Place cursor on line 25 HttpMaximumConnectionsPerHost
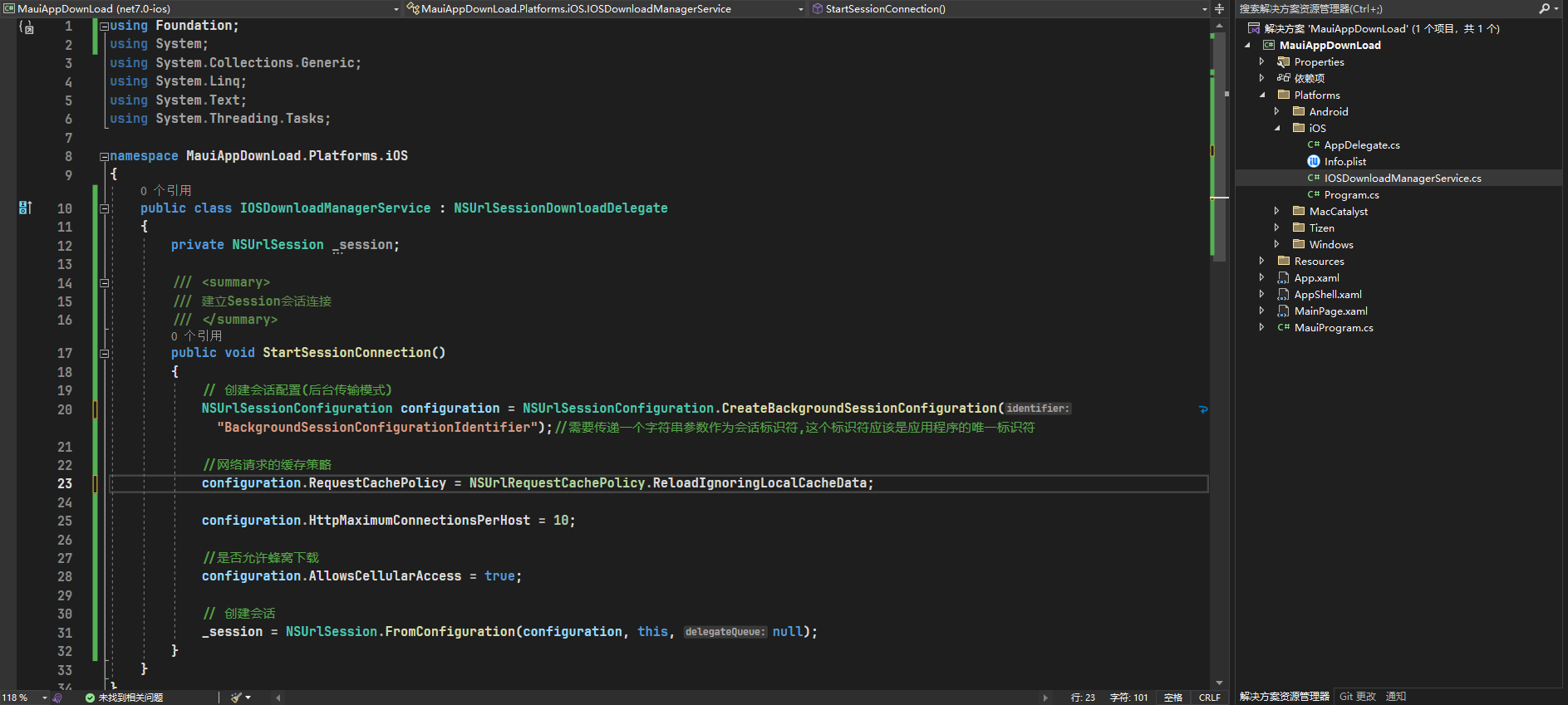 pyautogui.click(x=388, y=521)
